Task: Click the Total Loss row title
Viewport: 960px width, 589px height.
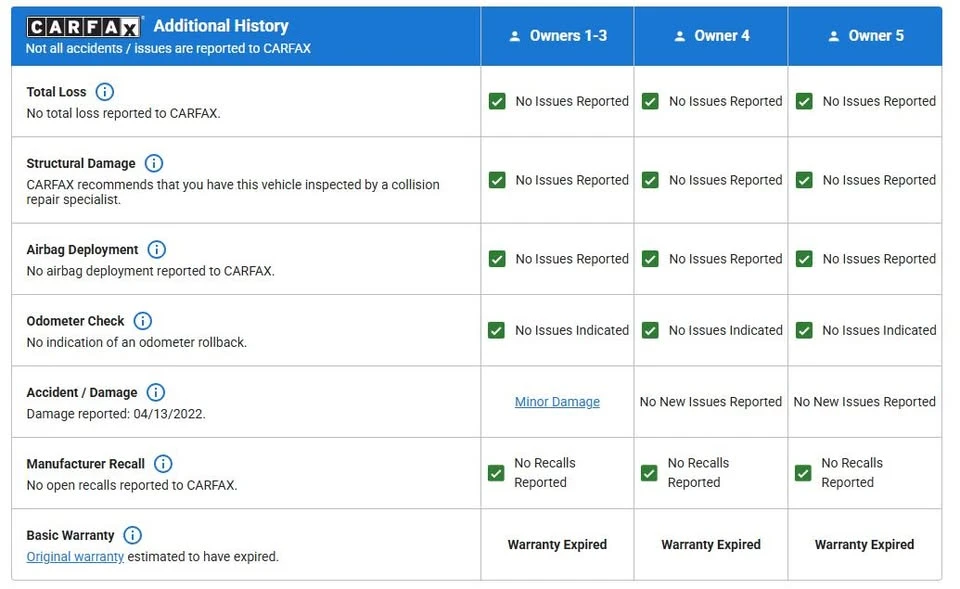Action: (56, 92)
